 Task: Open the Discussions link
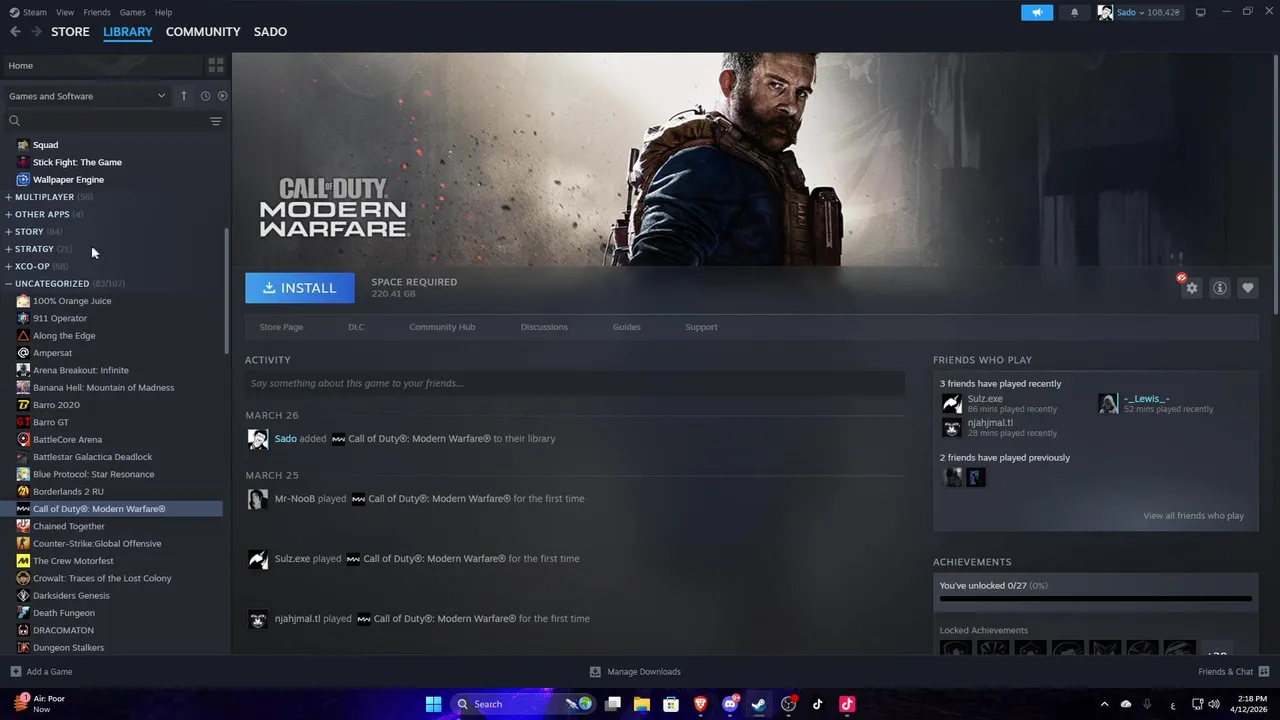(x=544, y=327)
